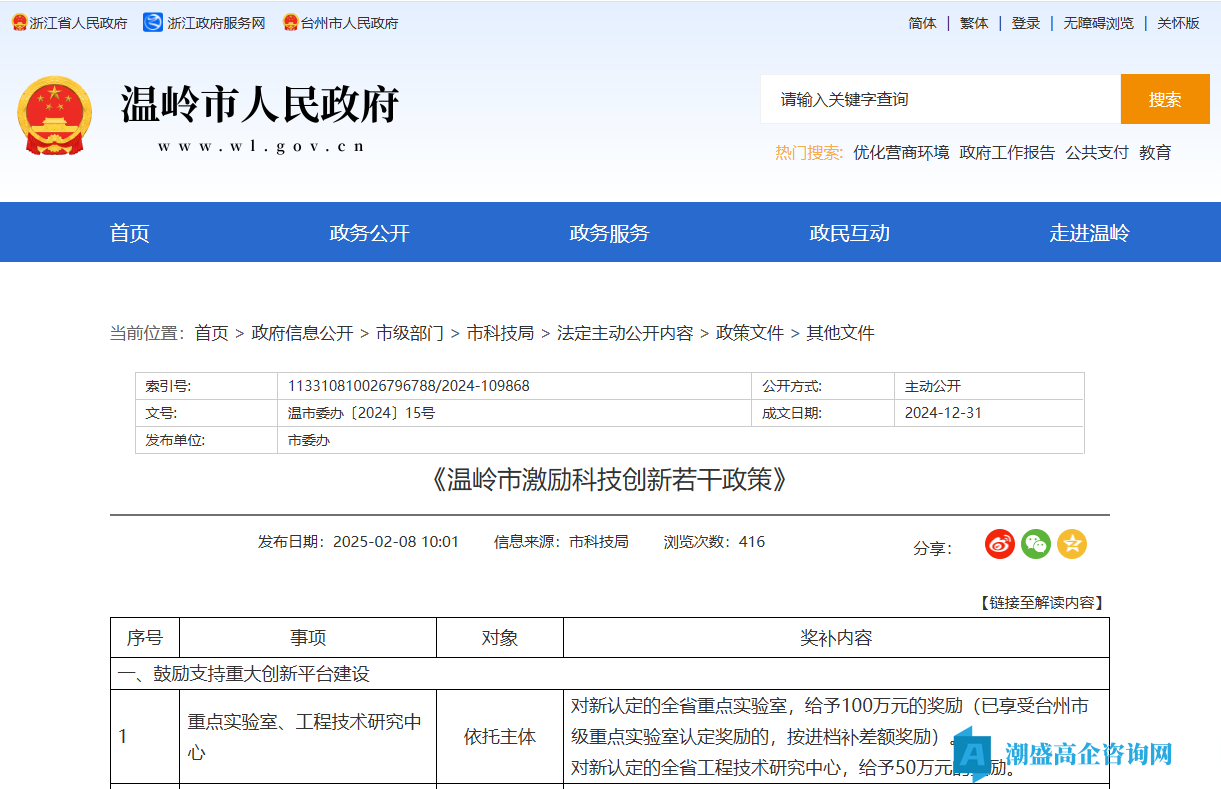Open 浙江政府服务网 link
The image size is (1221, 789).
coord(216,23)
